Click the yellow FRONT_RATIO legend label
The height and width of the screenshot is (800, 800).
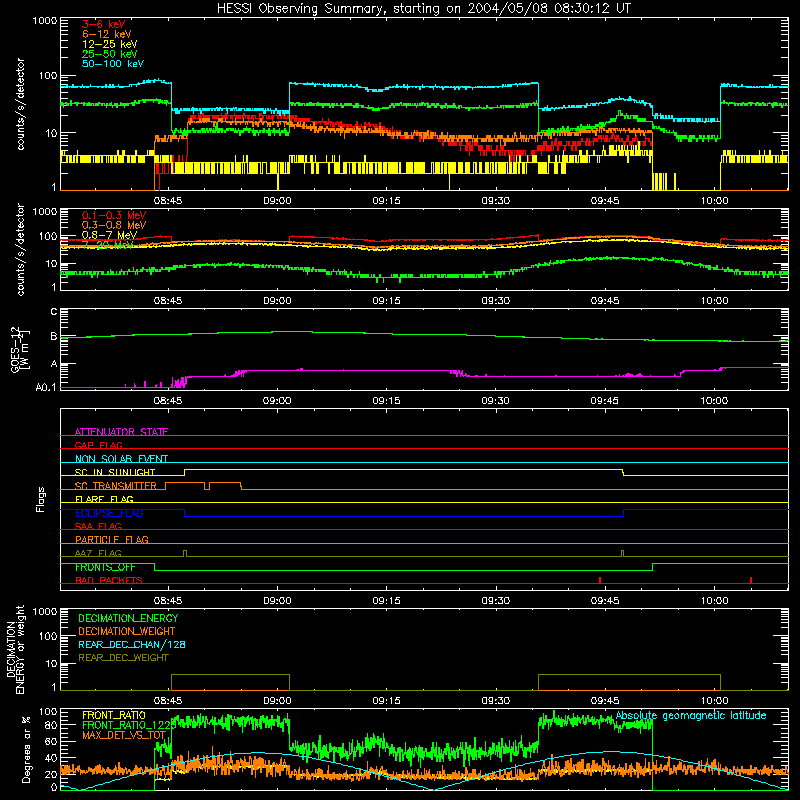click(114, 715)
